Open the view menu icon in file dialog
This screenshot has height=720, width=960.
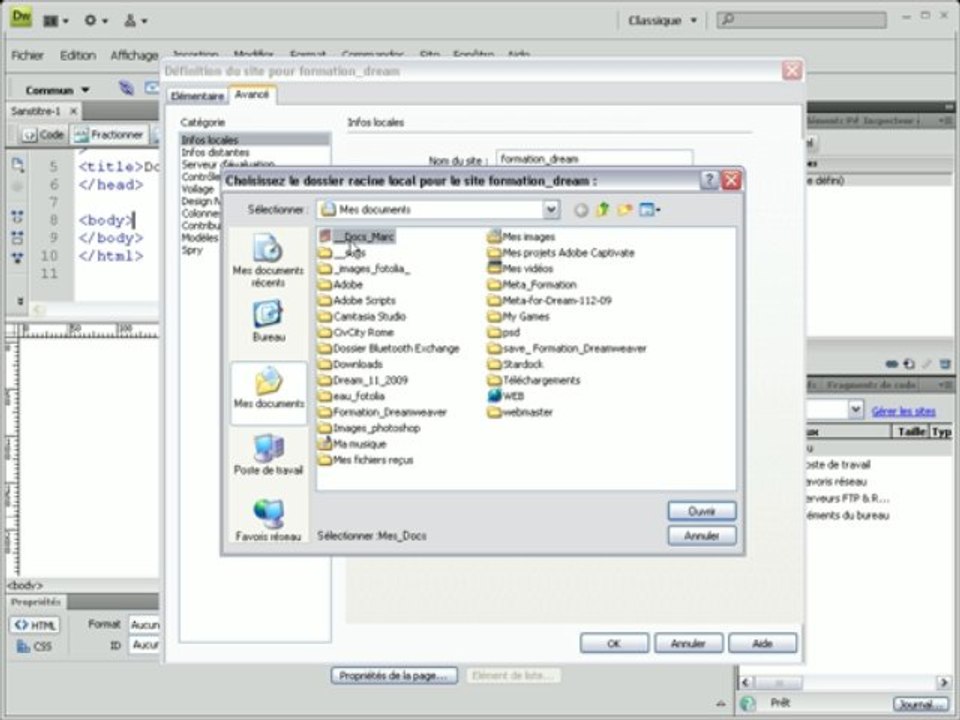click(x=649, y=210)
